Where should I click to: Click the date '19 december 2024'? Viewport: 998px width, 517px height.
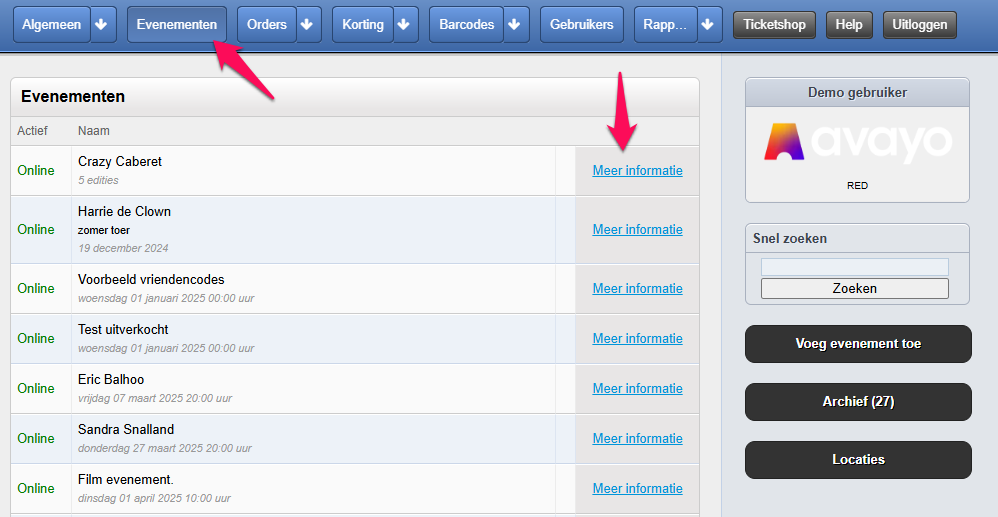click(123, 248)
